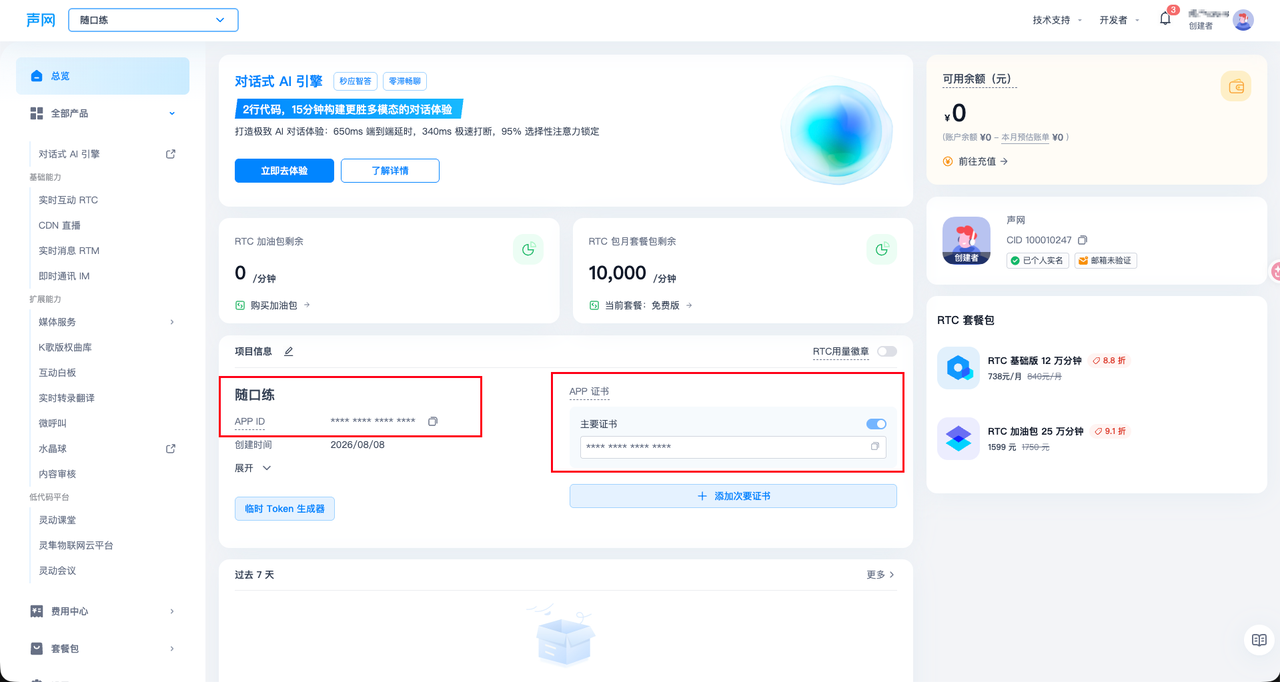
Task: Click 本月预估账单 text
Action: click(1025, 138)
